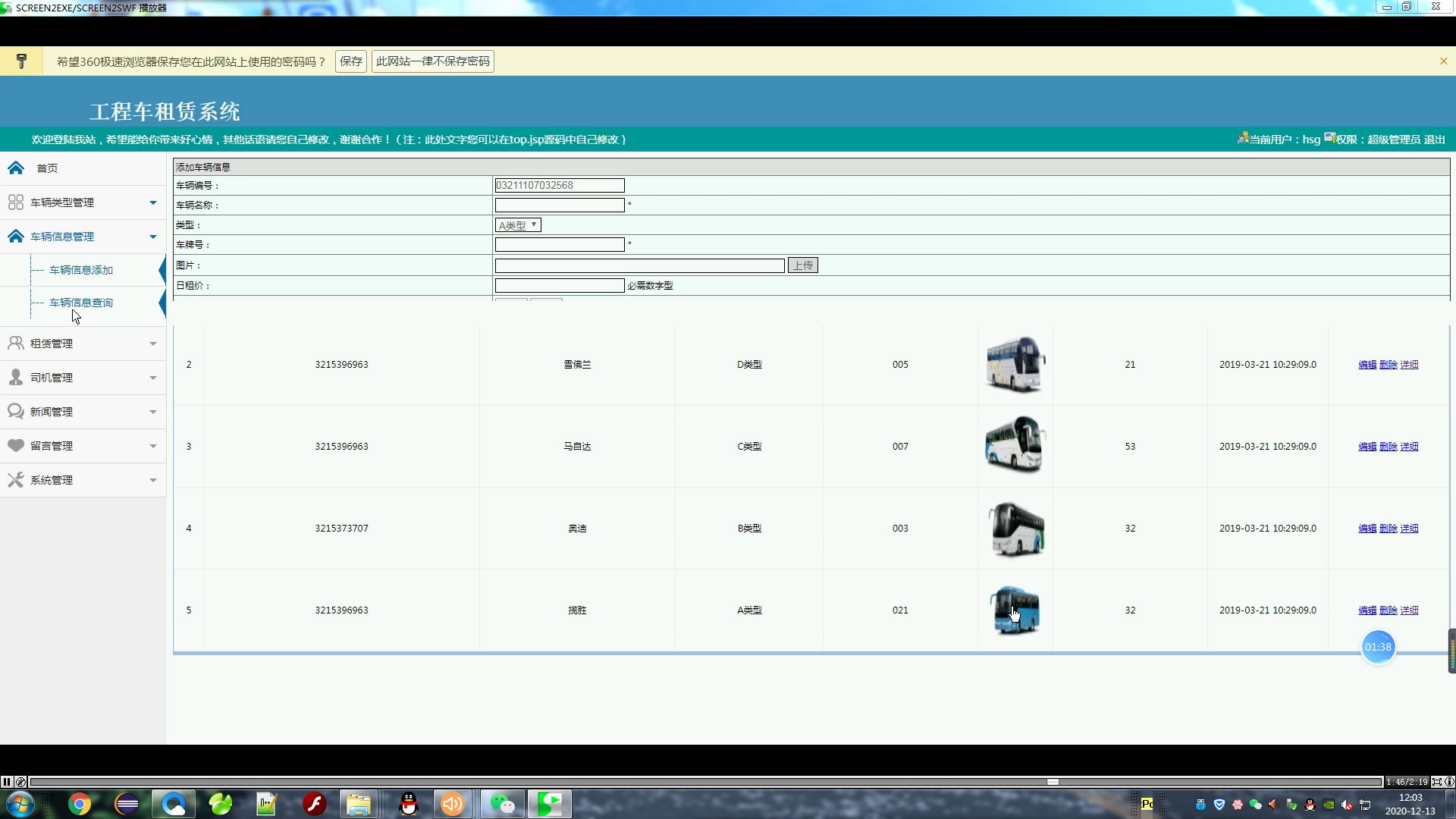Click the key icon in password bar
This screenshot has width=1456, height=819.
click(21, 61)
